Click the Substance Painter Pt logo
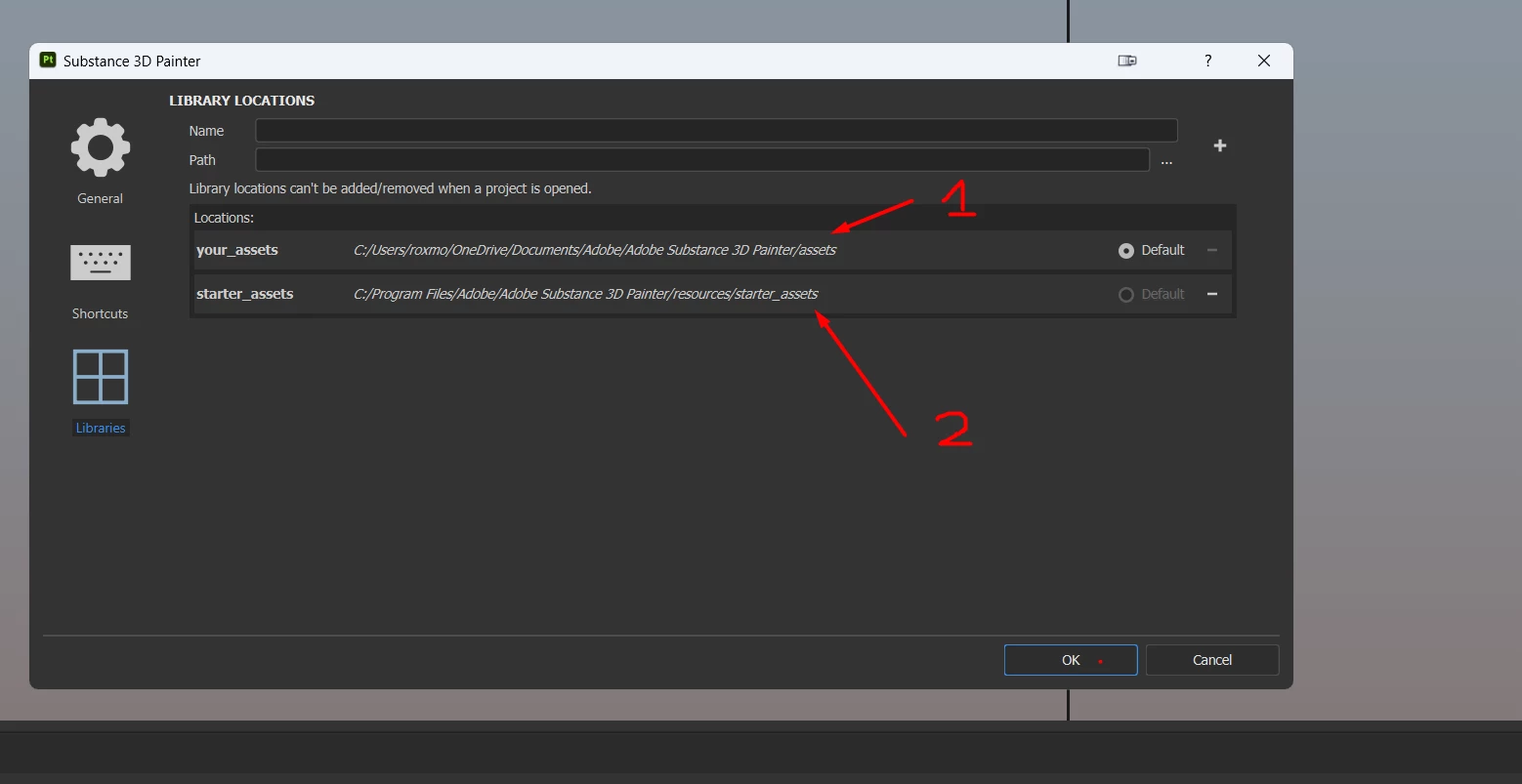1522x784 pixels. click(47, 60)
